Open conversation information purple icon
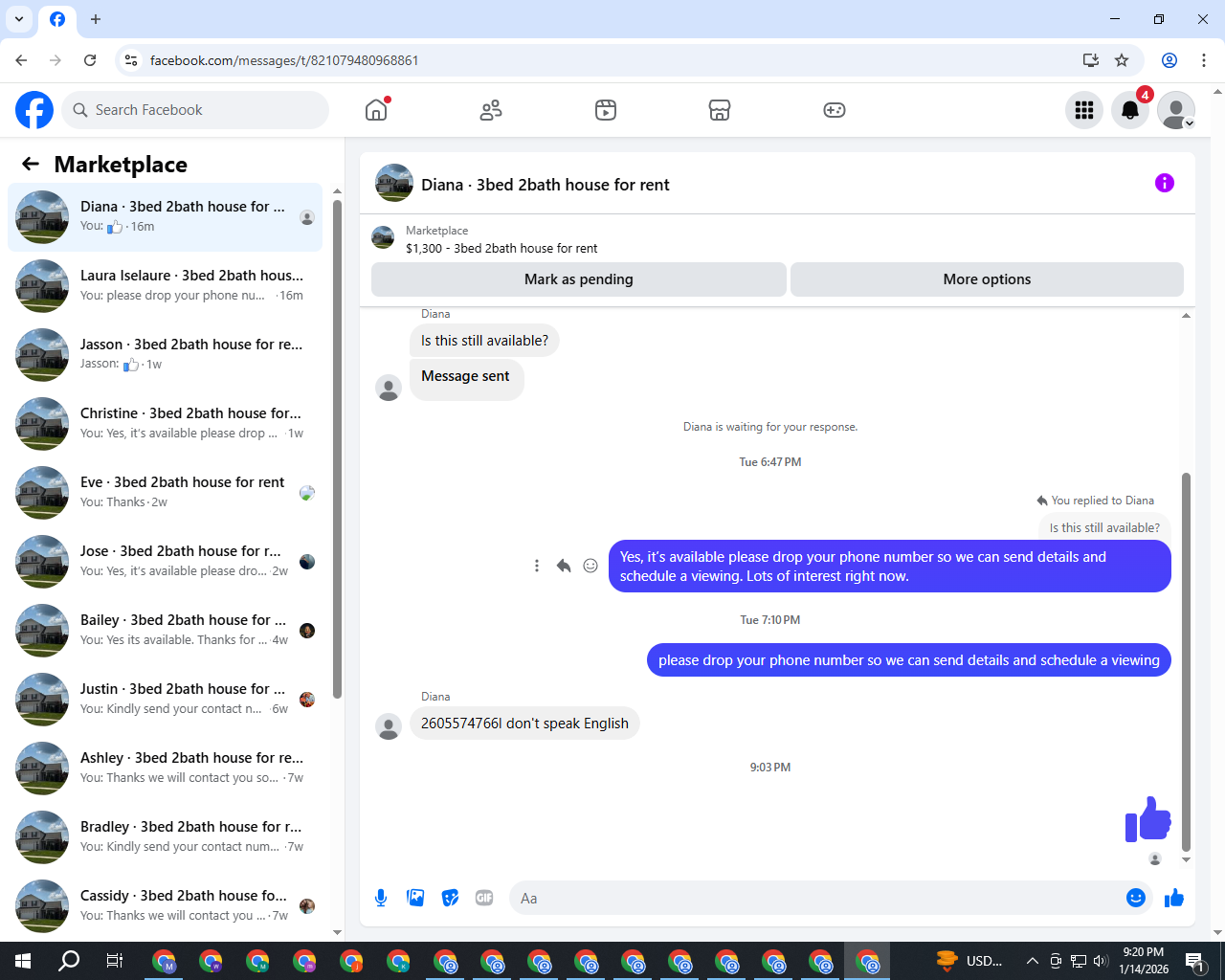Viewport: 1225px width, 980px height. pos(1165,183)
